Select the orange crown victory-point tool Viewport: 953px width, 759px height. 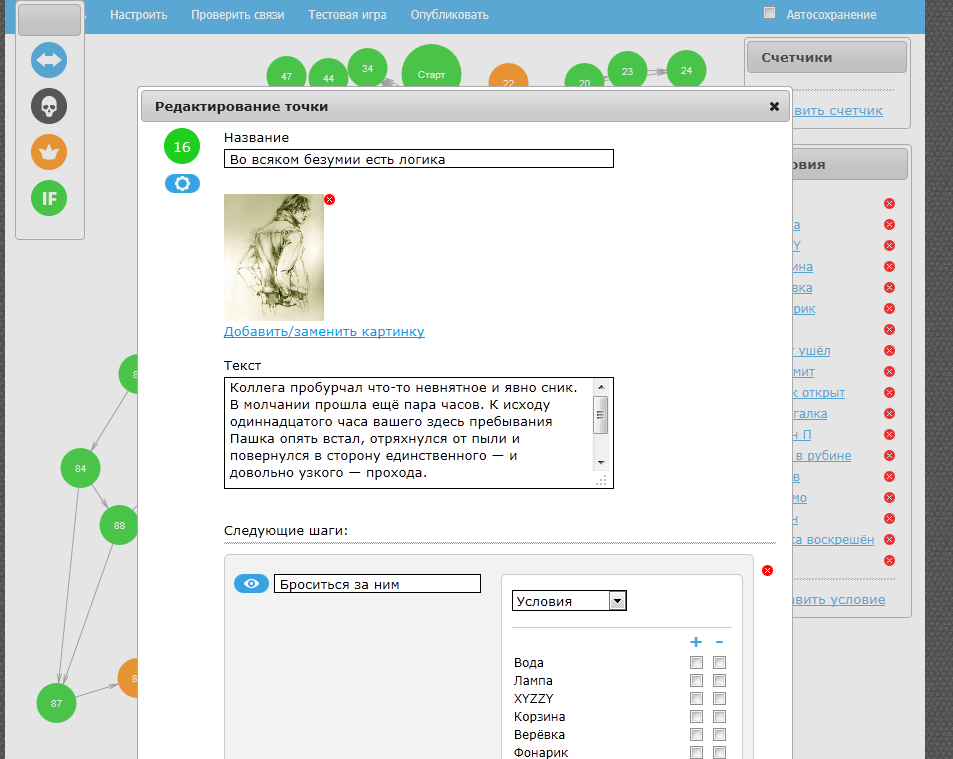click(49, 152)
